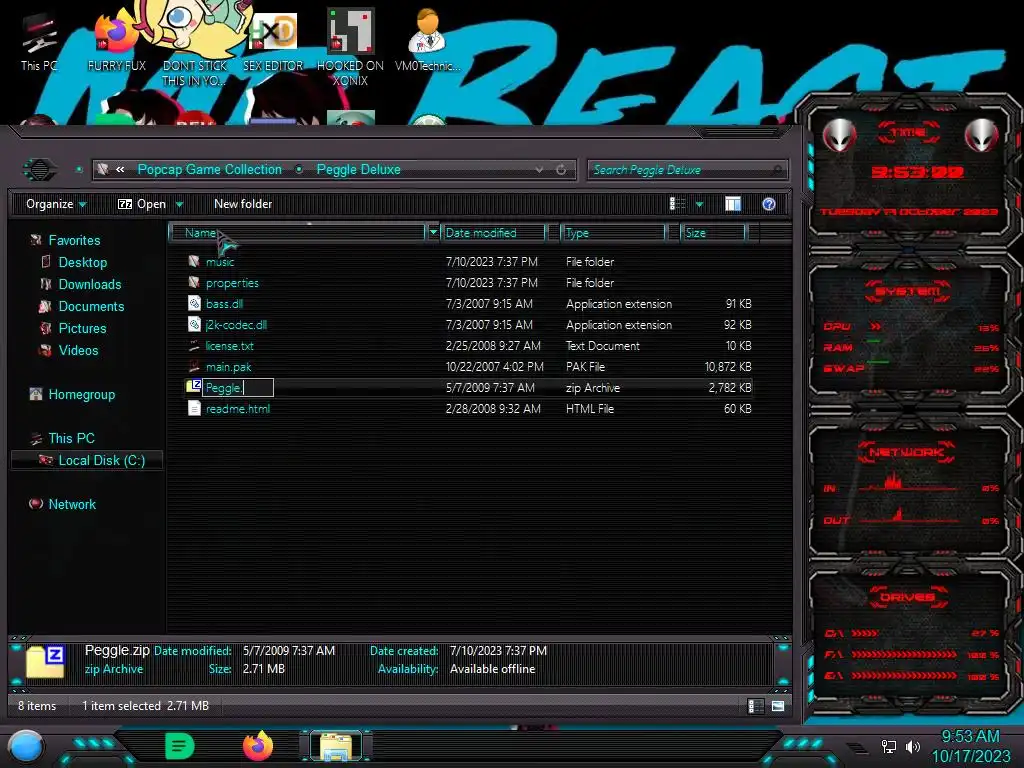Open the FURRY FUX Firefox desktop shortcut

tap(116, 41)
